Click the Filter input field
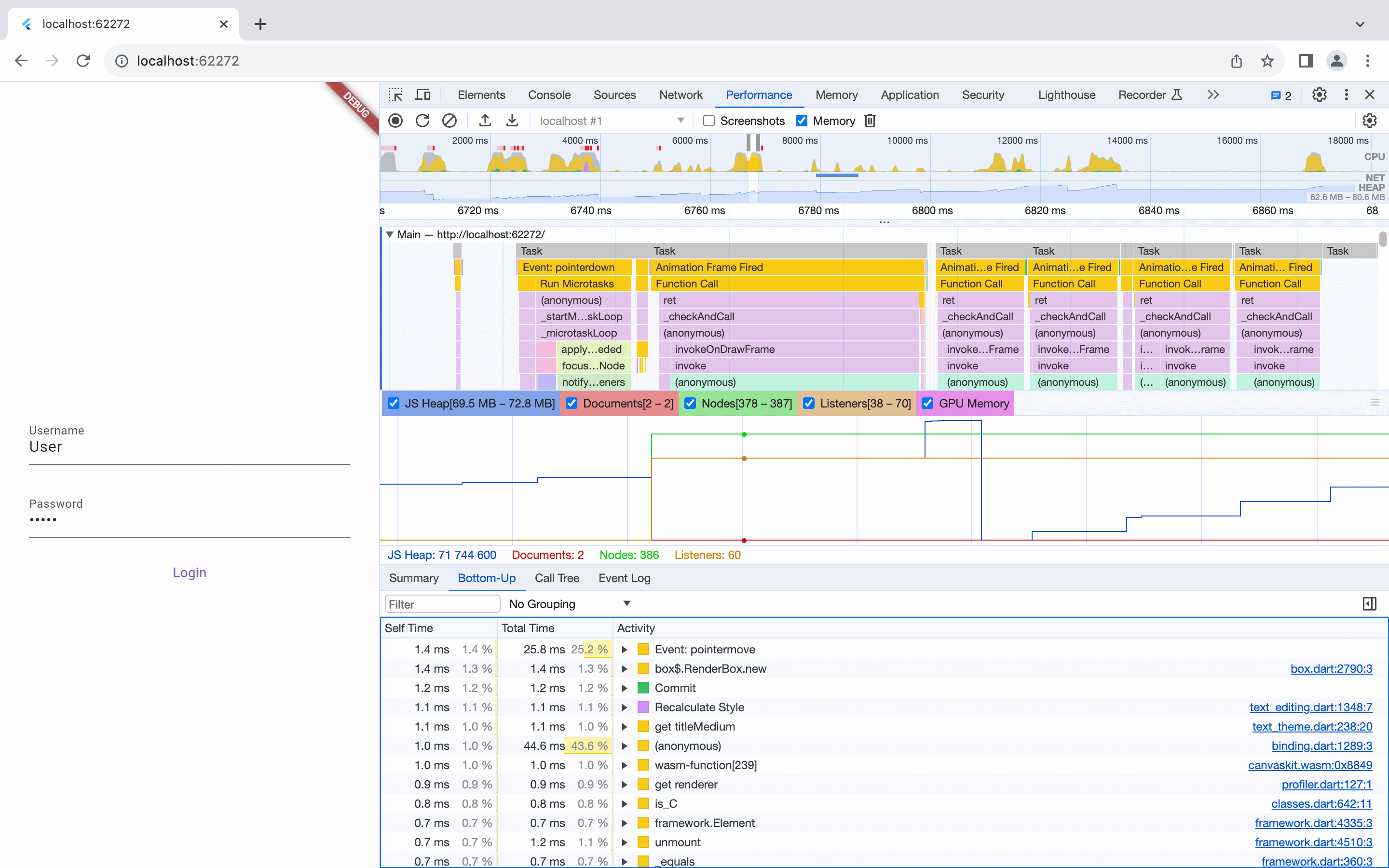This screenshot has height=868, width=1389. 442,604
